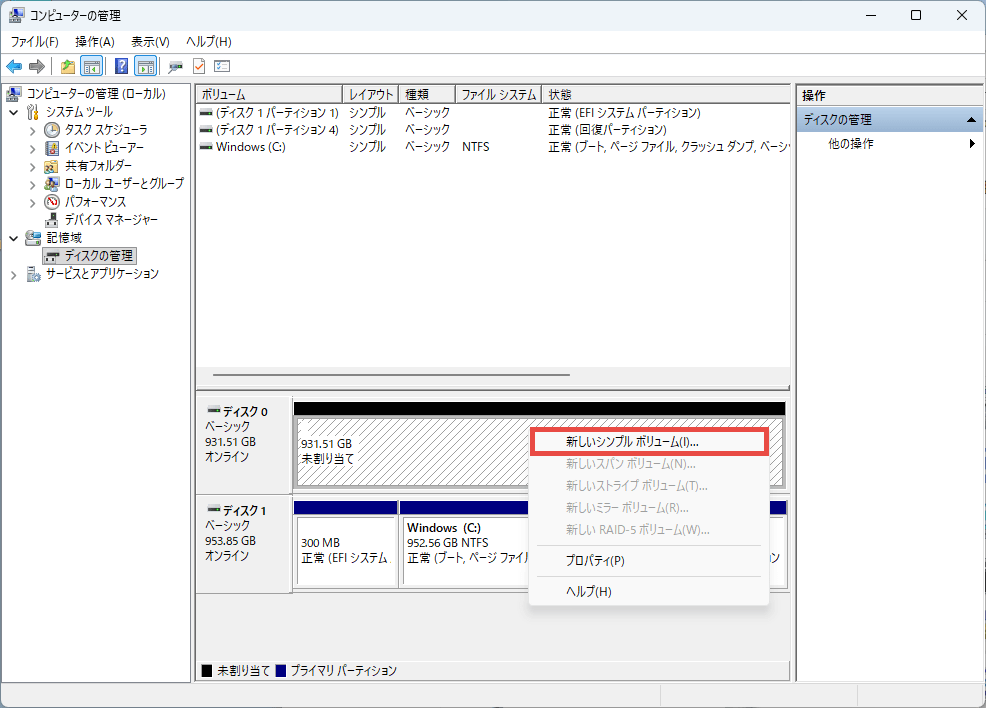Select Device Manager in the tree

click(110, 219)
